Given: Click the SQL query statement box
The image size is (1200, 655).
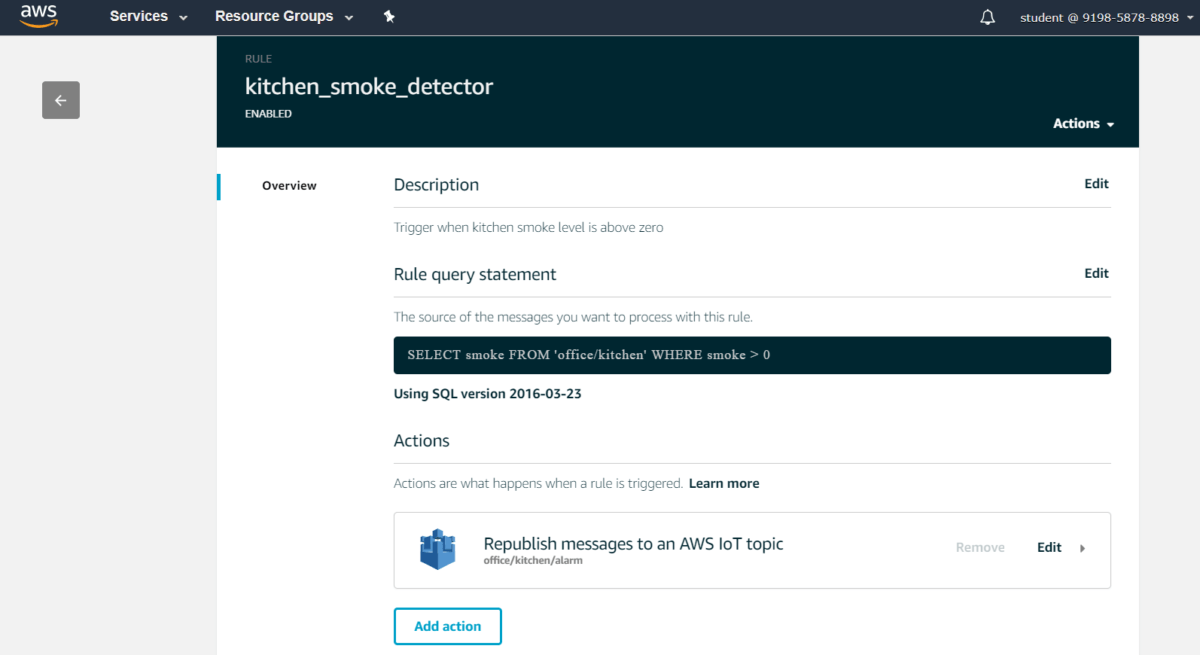Looking at the screenshot, I should (752, 355).
